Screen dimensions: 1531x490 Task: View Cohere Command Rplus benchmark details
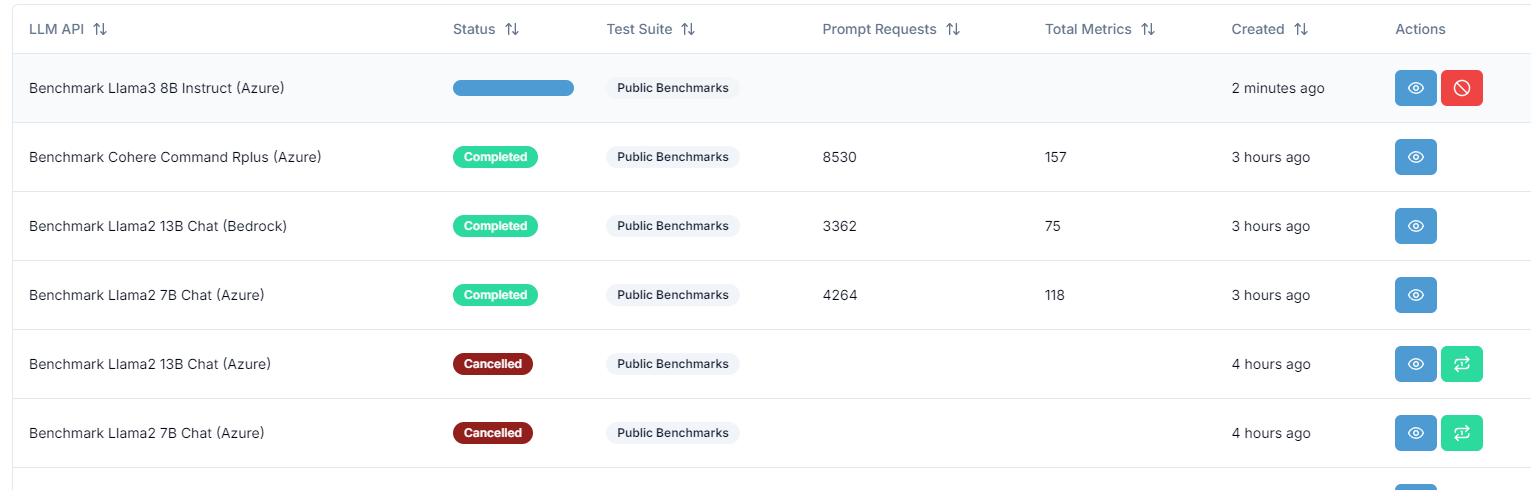click(x=1416, y=157)
